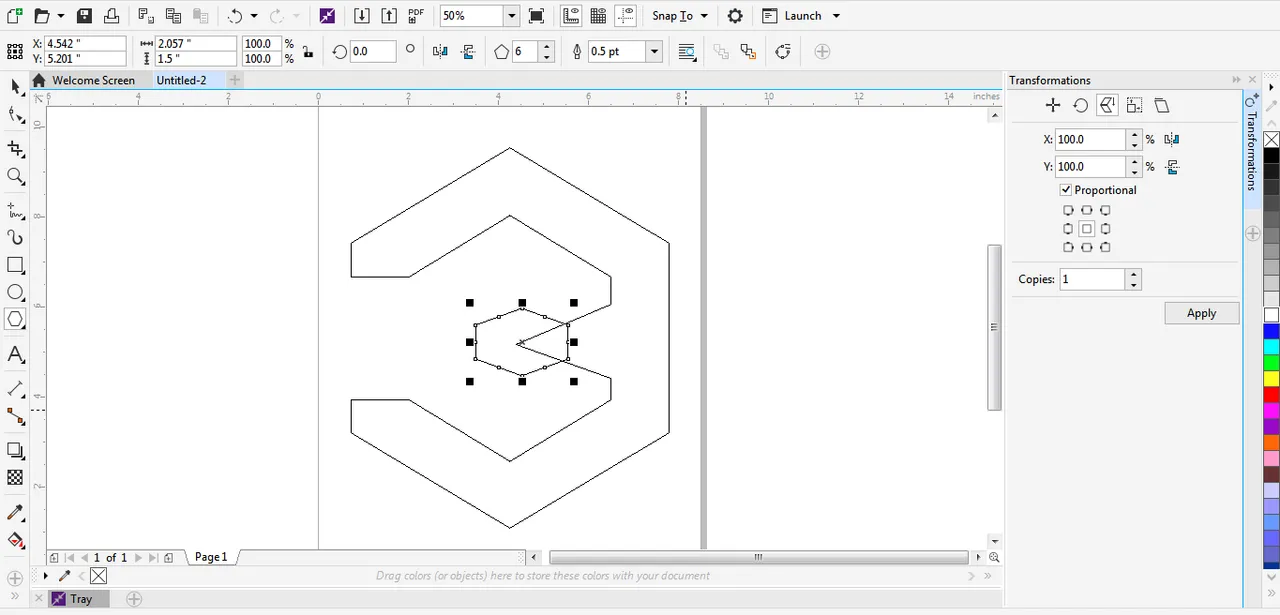Image resolution: width=1280 pixels, height=615 pixels.
Task: Open Options via the gear icon
Action: tap(735, 16)
